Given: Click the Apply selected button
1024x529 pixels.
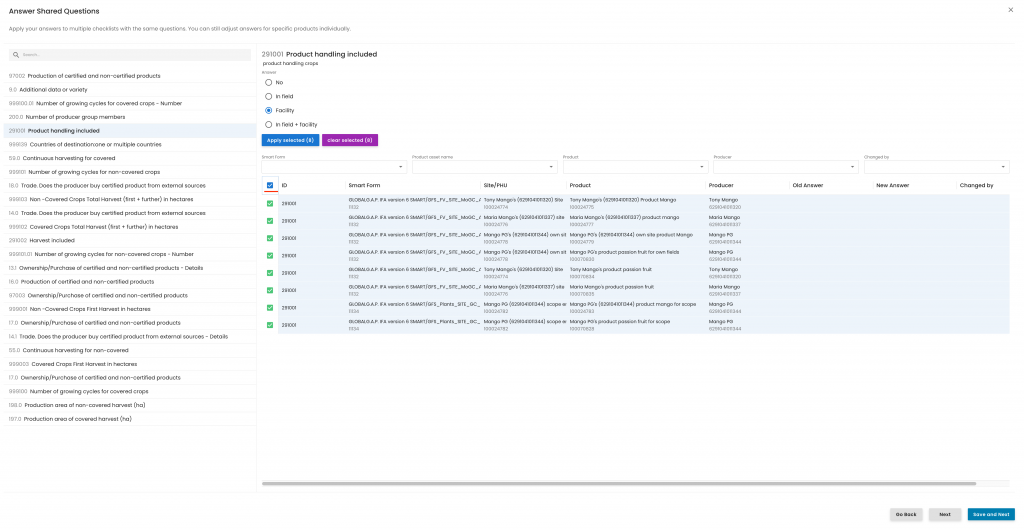Looking at the screenshot, I should click(290, 140).
